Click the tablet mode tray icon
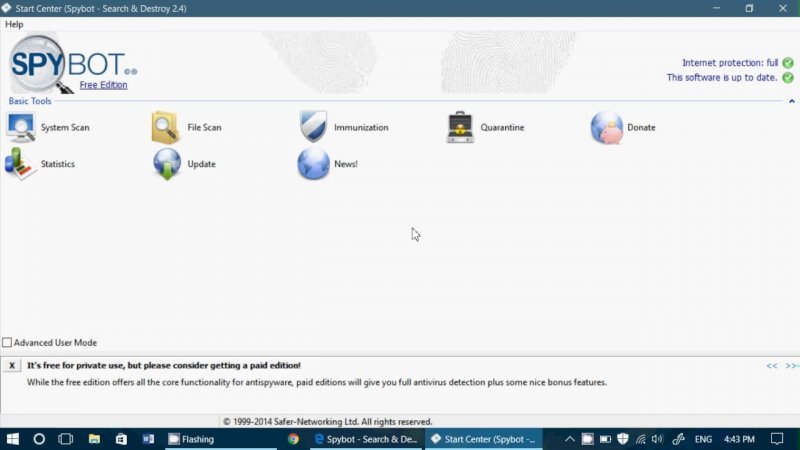Screen dimensions: 800x450 (x=587, y=439)
